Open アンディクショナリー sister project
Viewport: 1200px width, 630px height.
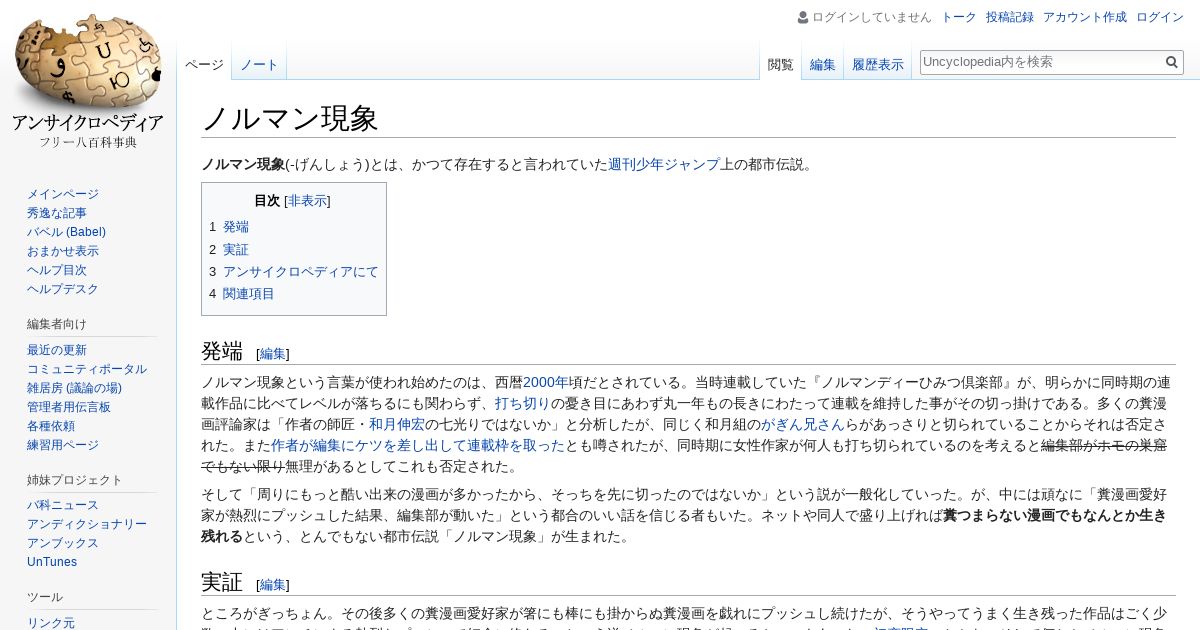coord(87,524)
